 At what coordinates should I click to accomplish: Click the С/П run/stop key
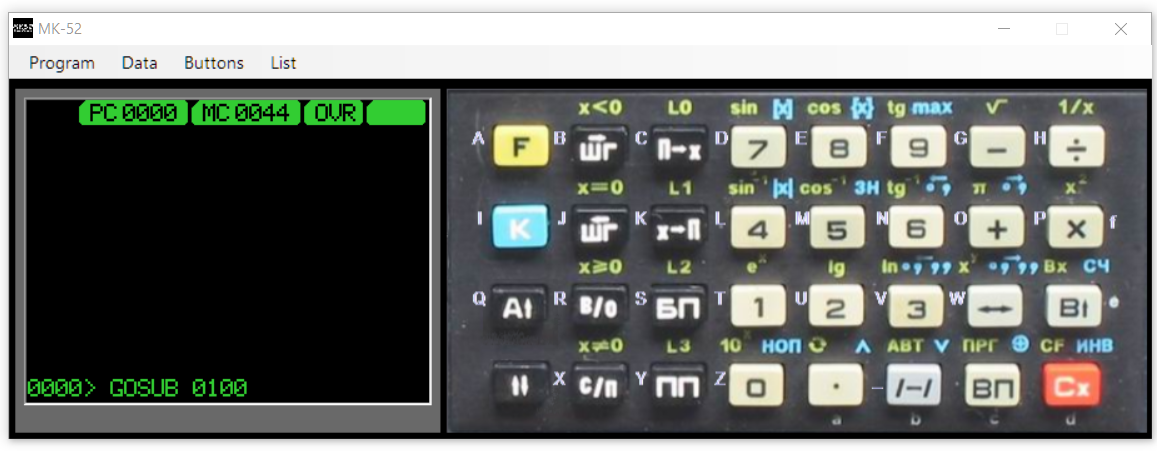[x=599, y=386]
